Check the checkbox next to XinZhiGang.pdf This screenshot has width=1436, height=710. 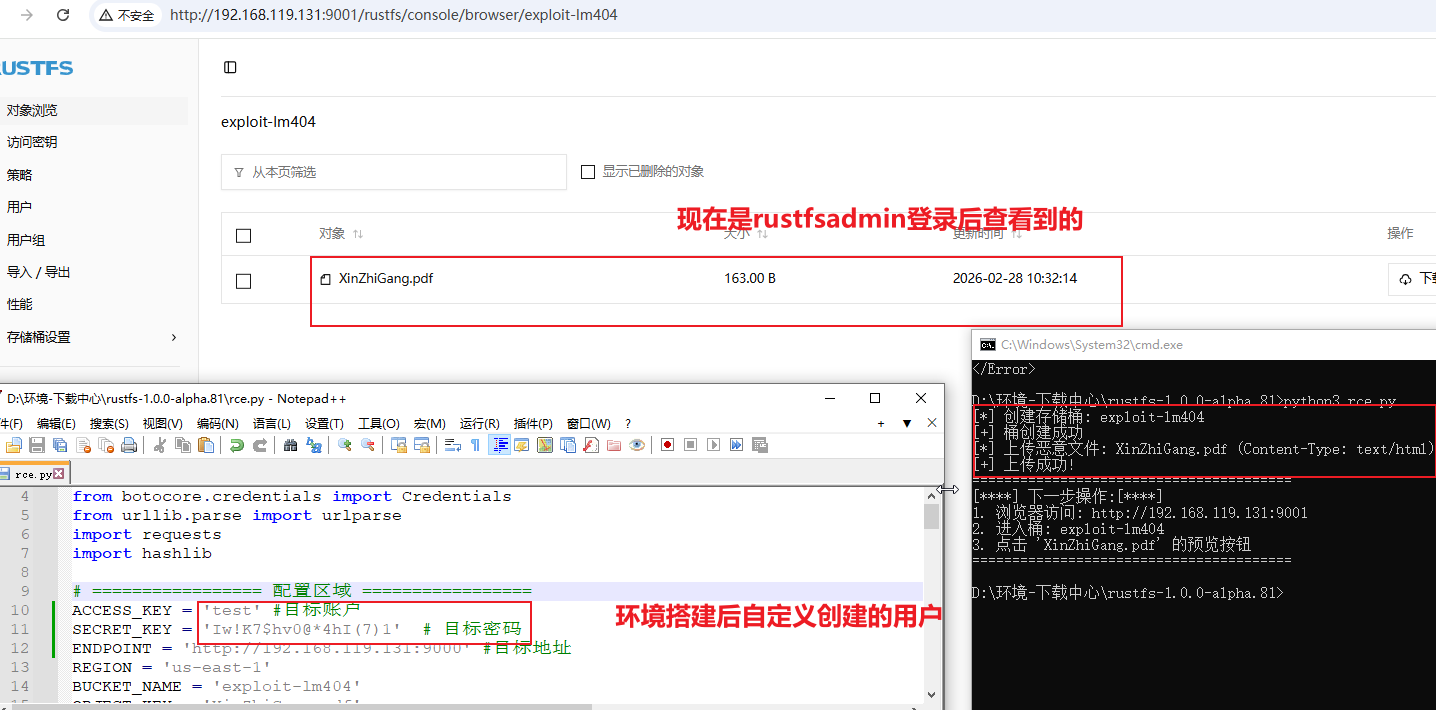pos(243,281)
